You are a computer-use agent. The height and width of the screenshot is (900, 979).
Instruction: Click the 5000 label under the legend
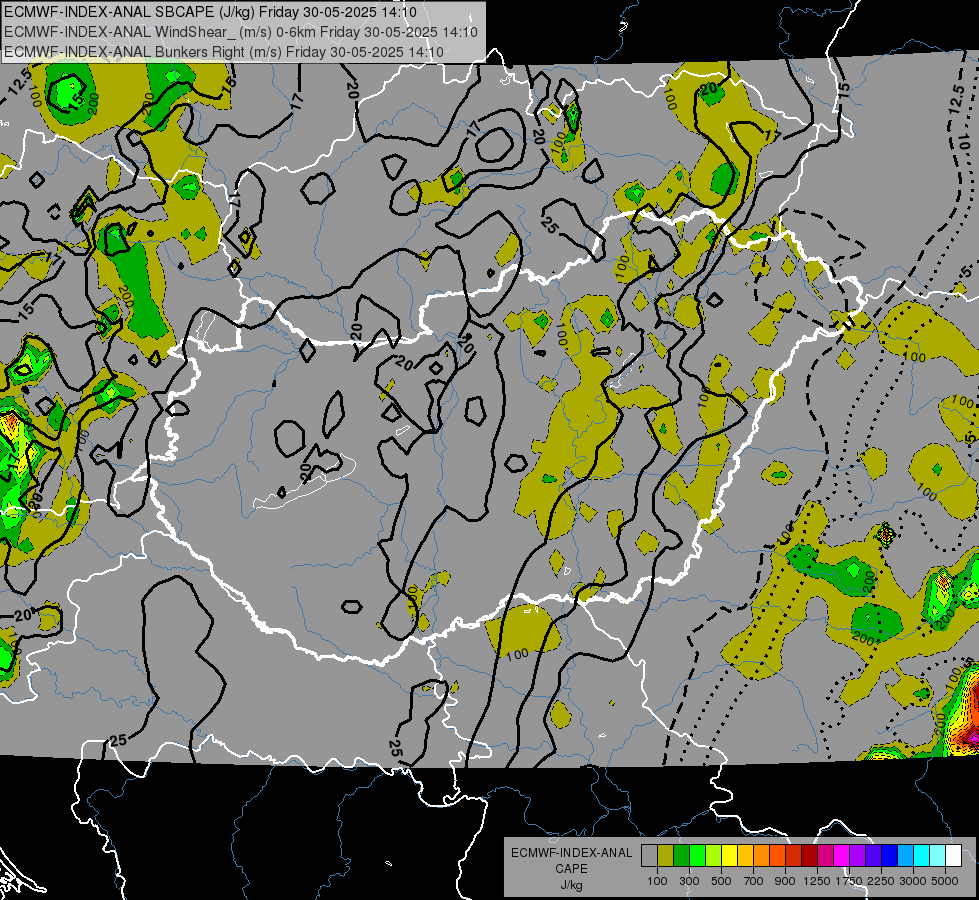tap(945, 881)
